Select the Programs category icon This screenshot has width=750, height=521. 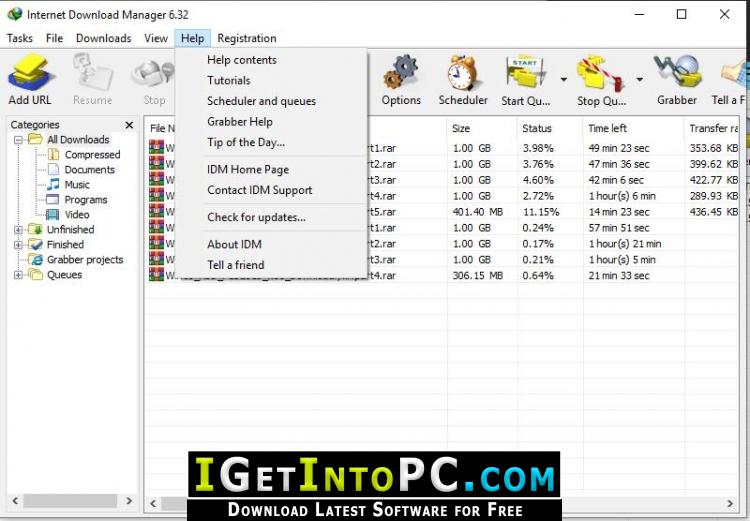point(53,200)
